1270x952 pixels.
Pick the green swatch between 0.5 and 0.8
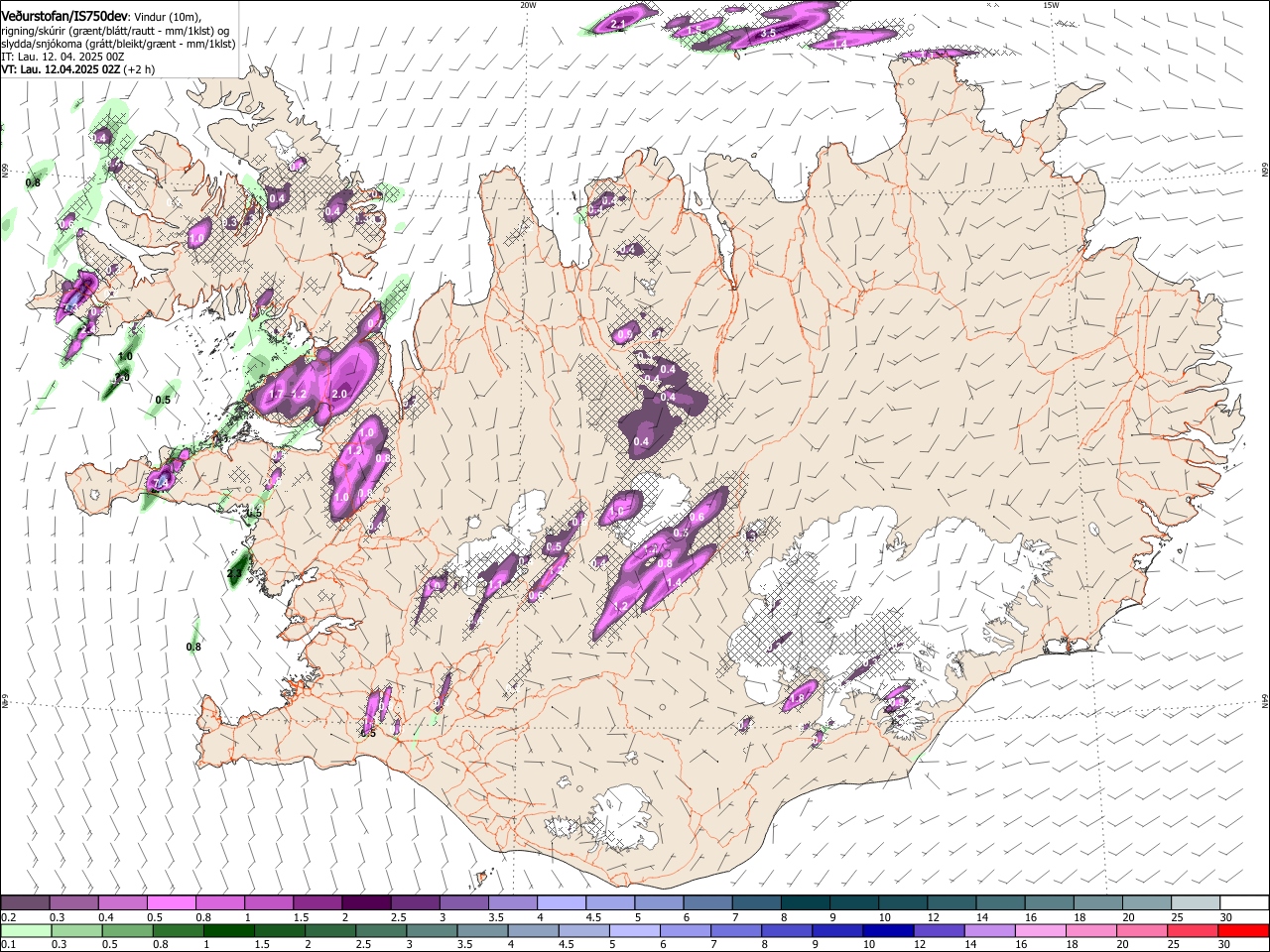click(128, 930)
